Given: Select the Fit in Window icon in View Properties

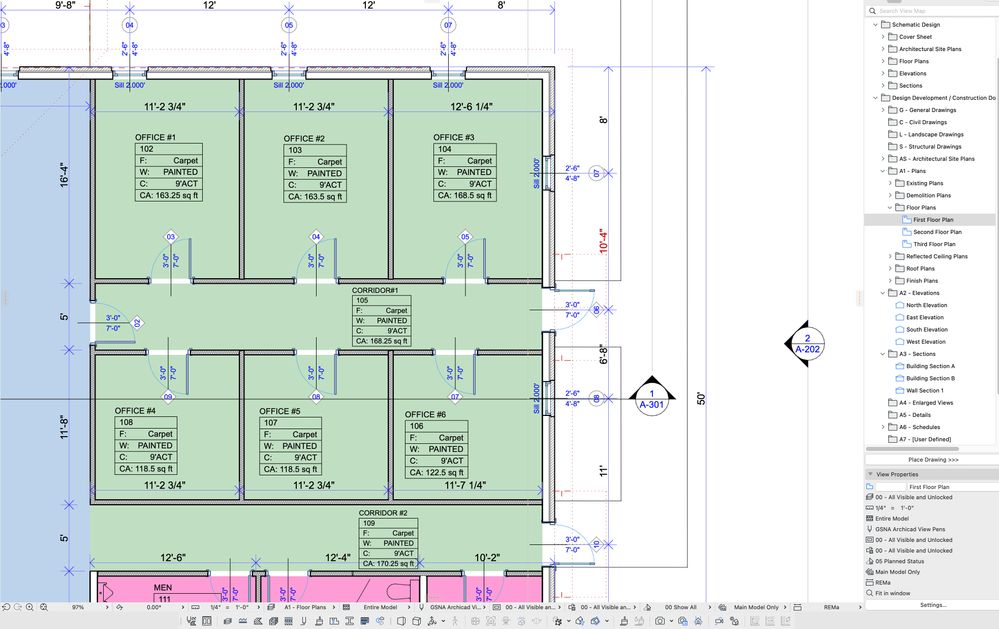Looking at the screenshot, I should coord(869,593).
